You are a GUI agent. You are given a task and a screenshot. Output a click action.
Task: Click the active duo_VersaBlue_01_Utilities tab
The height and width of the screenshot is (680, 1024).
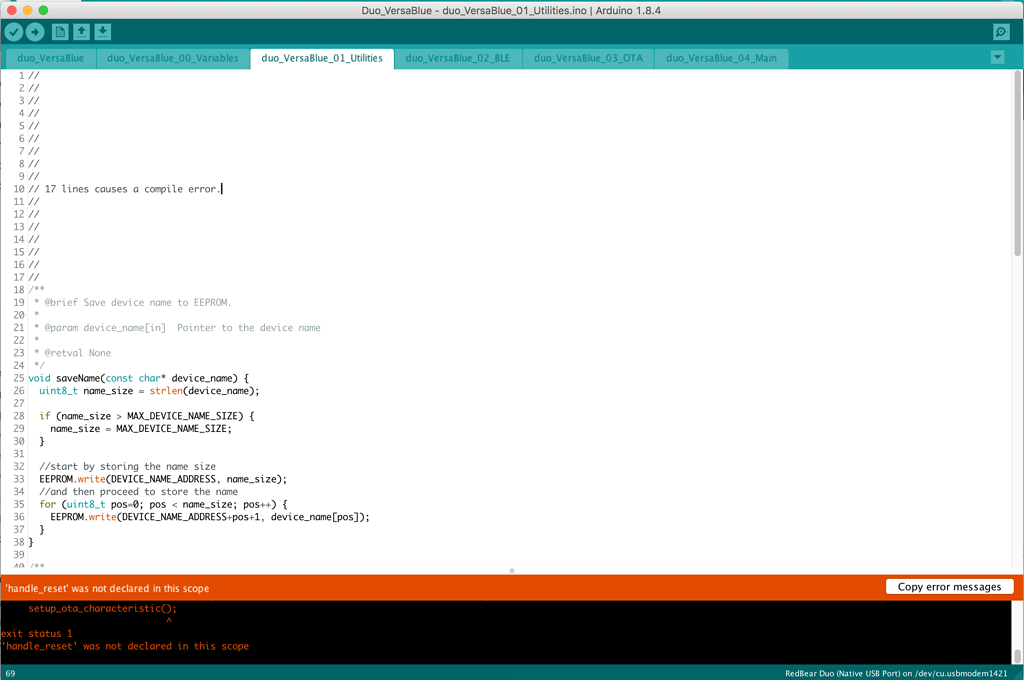[x=323, y=57]
